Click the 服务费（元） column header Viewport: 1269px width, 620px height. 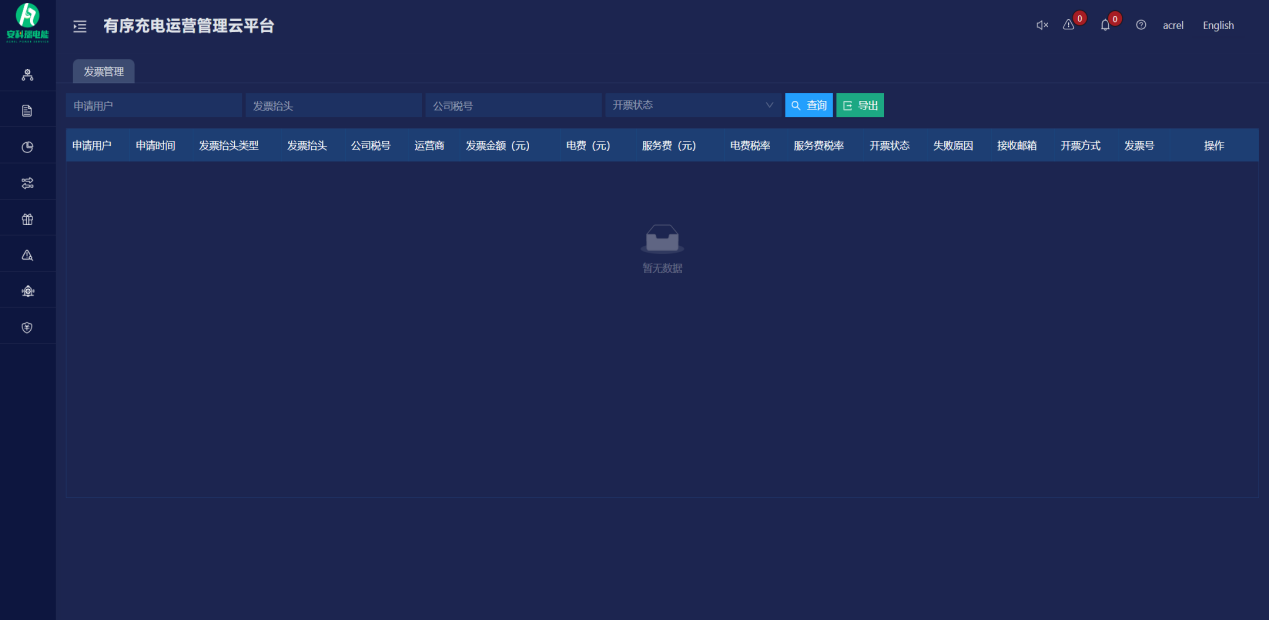(x=669, y=145)
